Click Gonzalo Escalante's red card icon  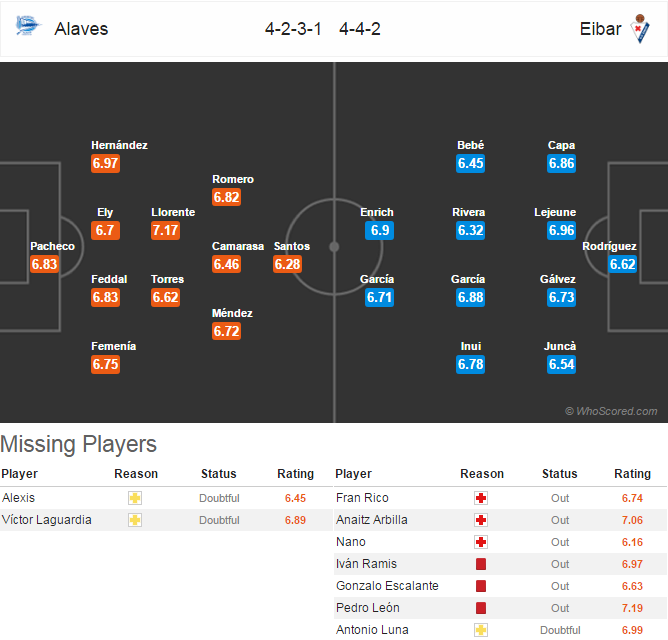(x=481, y=586)
